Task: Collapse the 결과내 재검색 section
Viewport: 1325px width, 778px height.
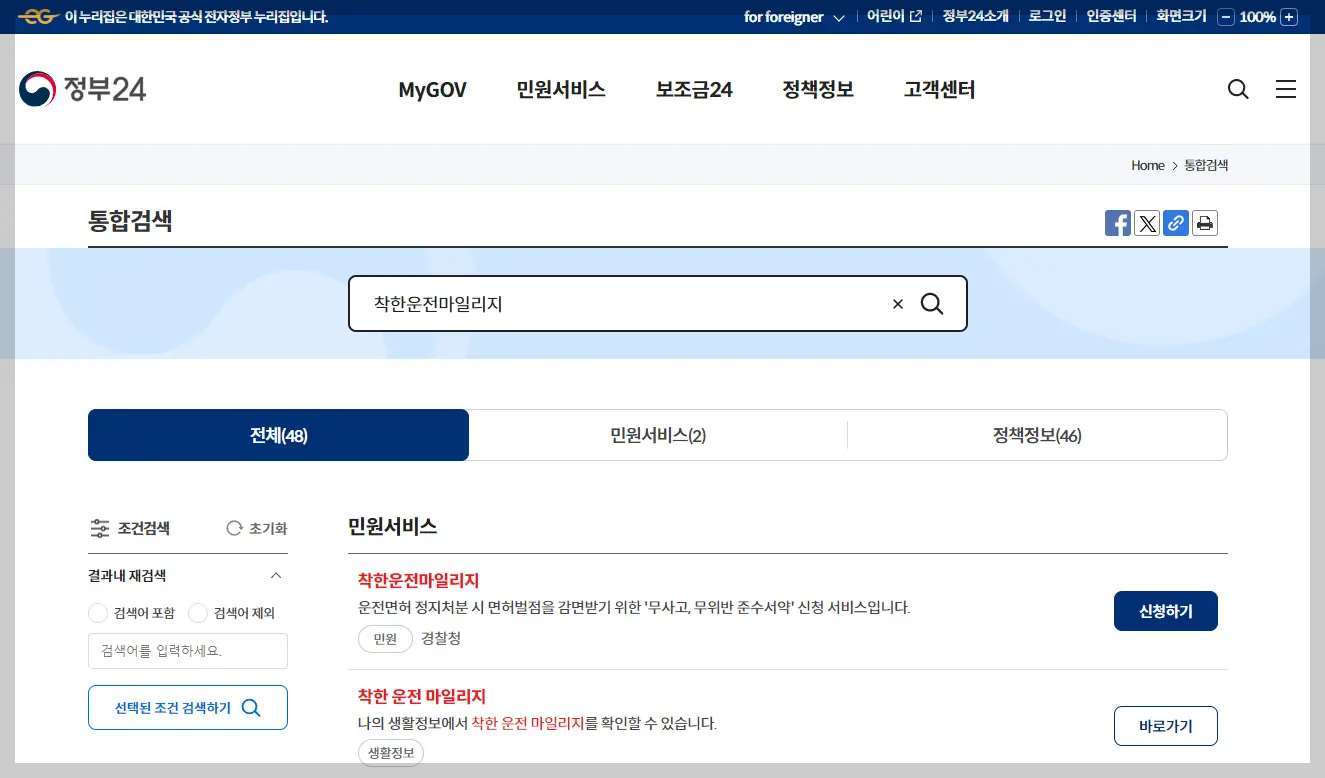Action: click(278, 575)
